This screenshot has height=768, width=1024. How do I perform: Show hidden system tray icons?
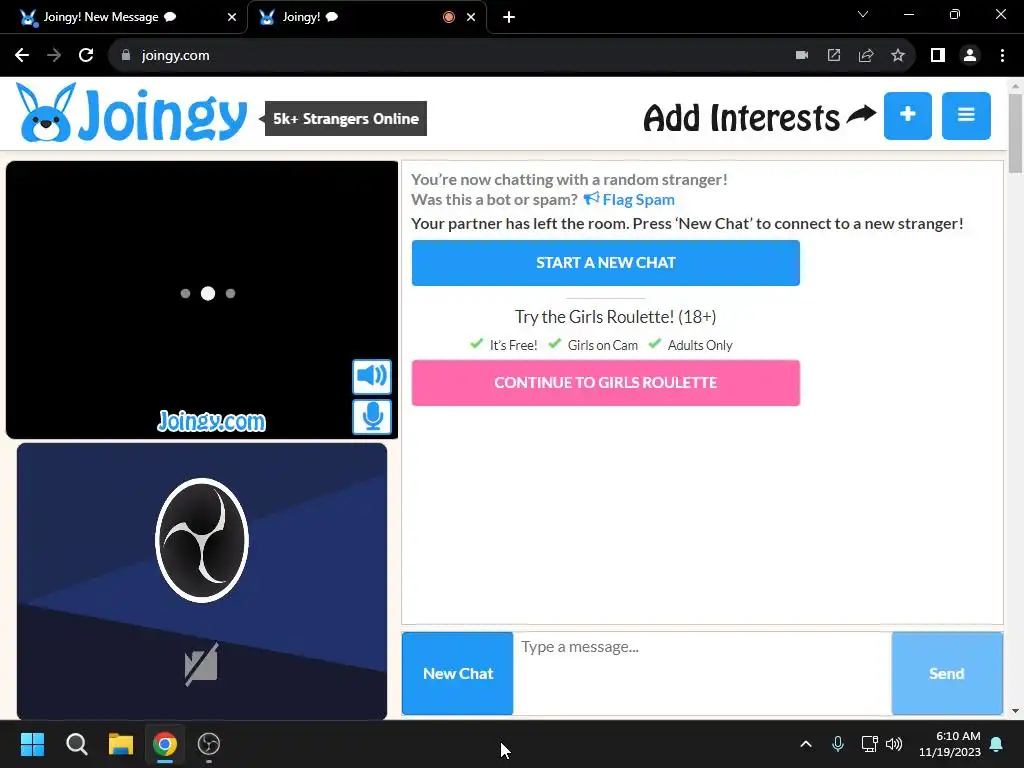point(806,744)
